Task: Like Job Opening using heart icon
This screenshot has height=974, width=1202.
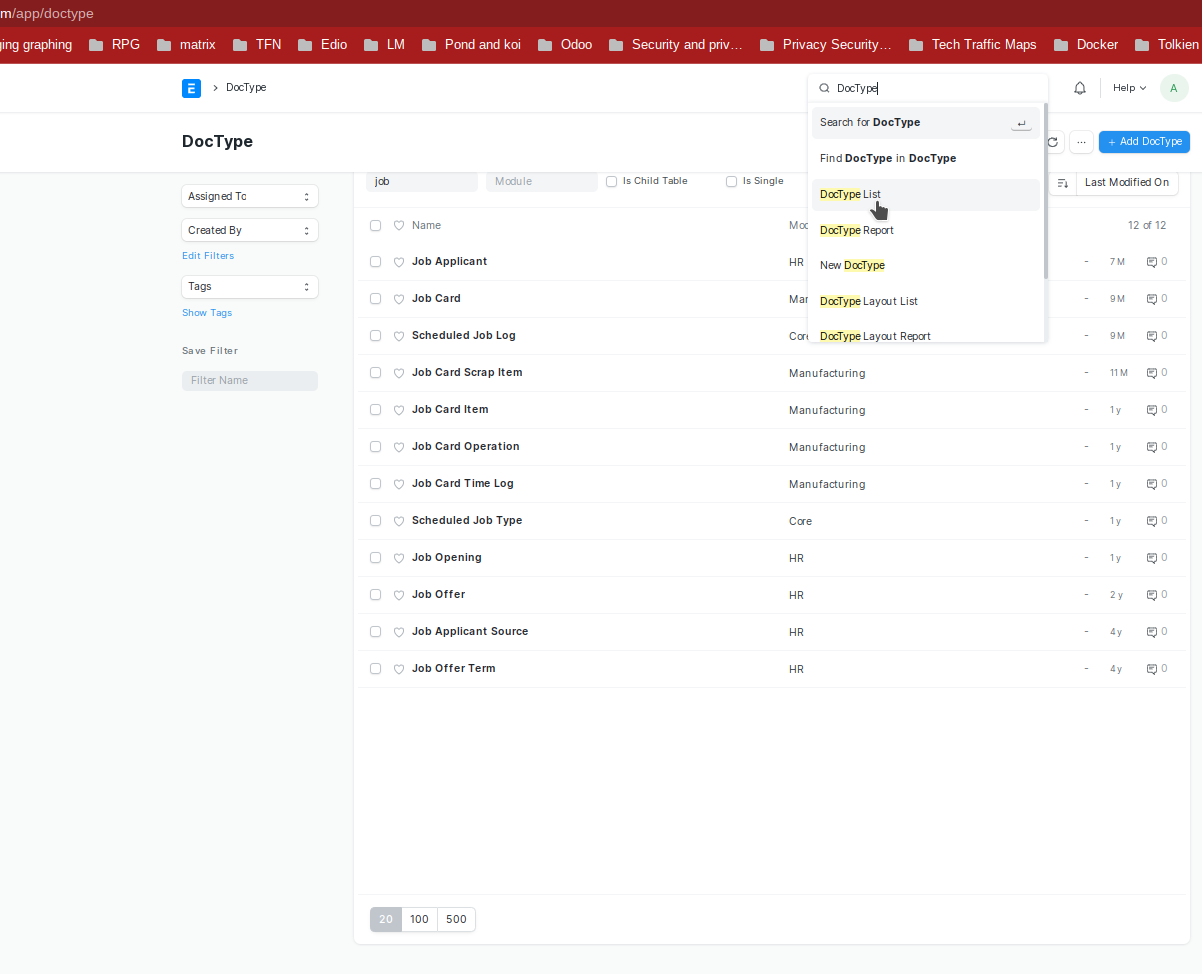Action: click(399, 558)
